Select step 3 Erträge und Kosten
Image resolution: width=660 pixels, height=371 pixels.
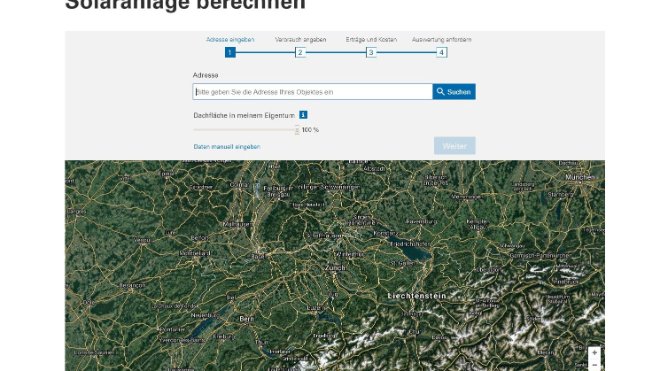pos(371,53)
